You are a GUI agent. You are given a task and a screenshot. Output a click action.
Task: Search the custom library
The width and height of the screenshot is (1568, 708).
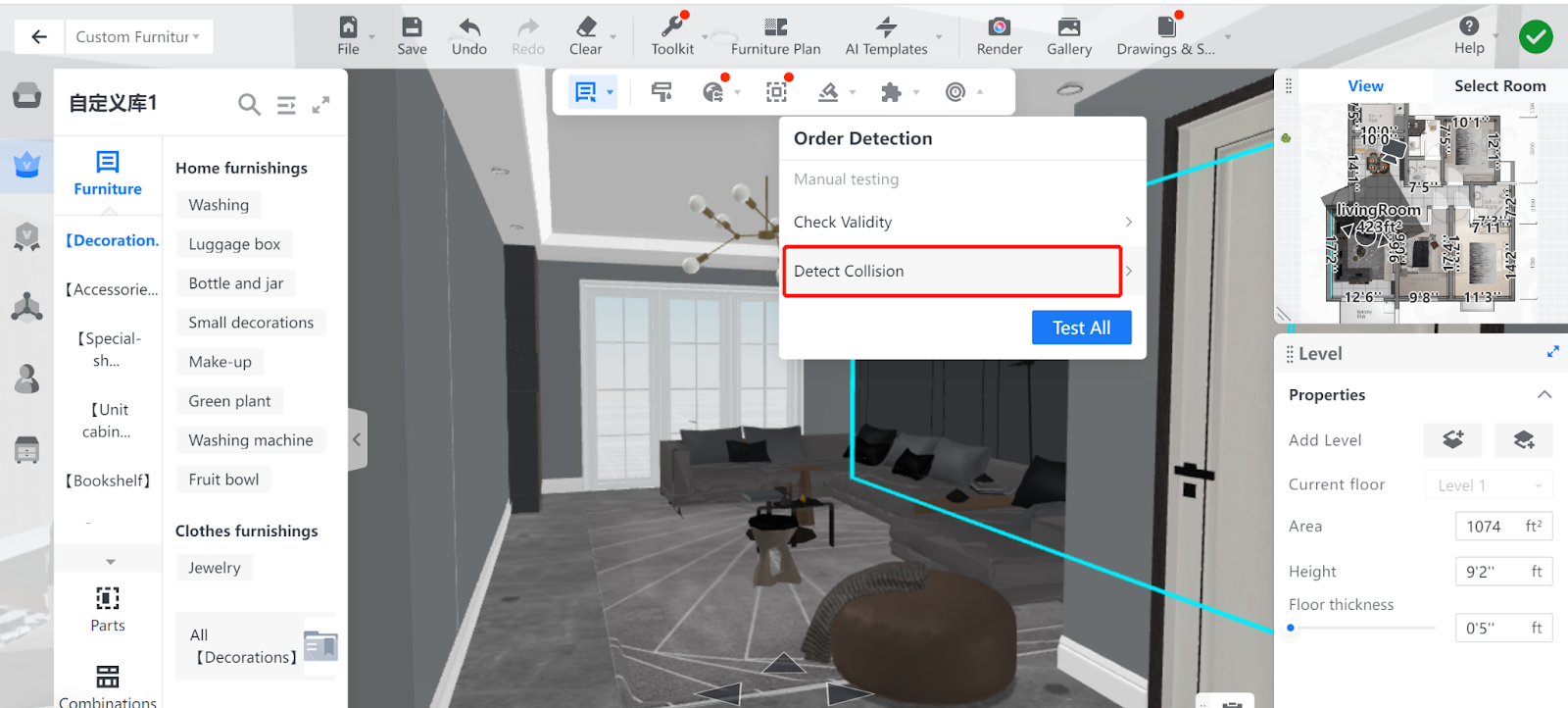249,104
